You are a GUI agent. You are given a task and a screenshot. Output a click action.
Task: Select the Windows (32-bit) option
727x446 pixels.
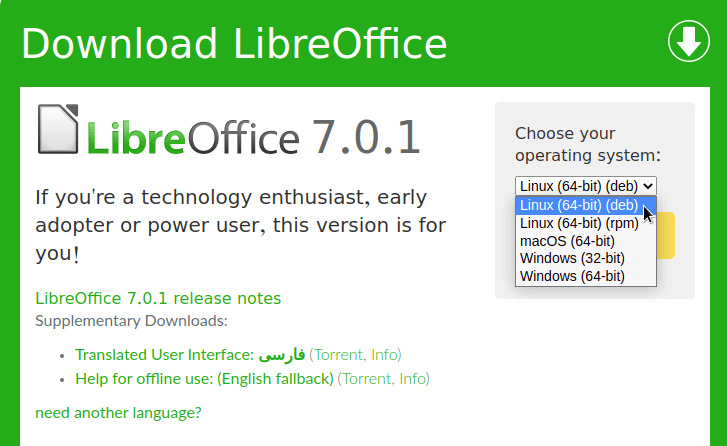tap(572, 258)
